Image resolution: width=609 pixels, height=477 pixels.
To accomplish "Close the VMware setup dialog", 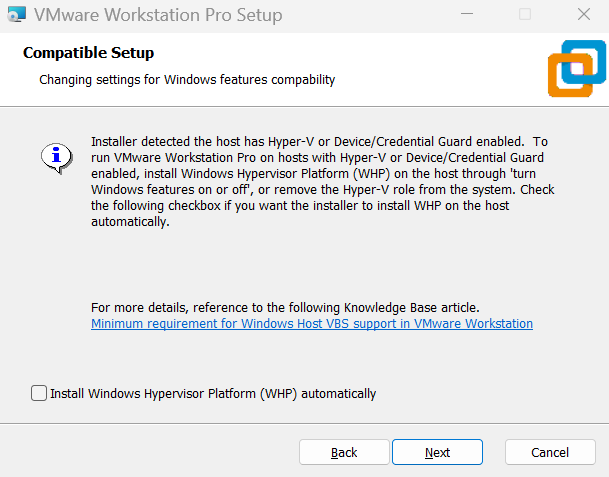I will point(583,15).
